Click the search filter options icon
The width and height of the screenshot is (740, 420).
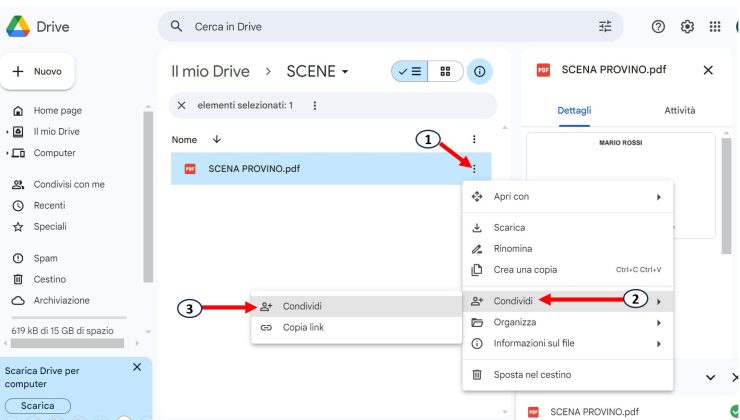pos(604,27)
